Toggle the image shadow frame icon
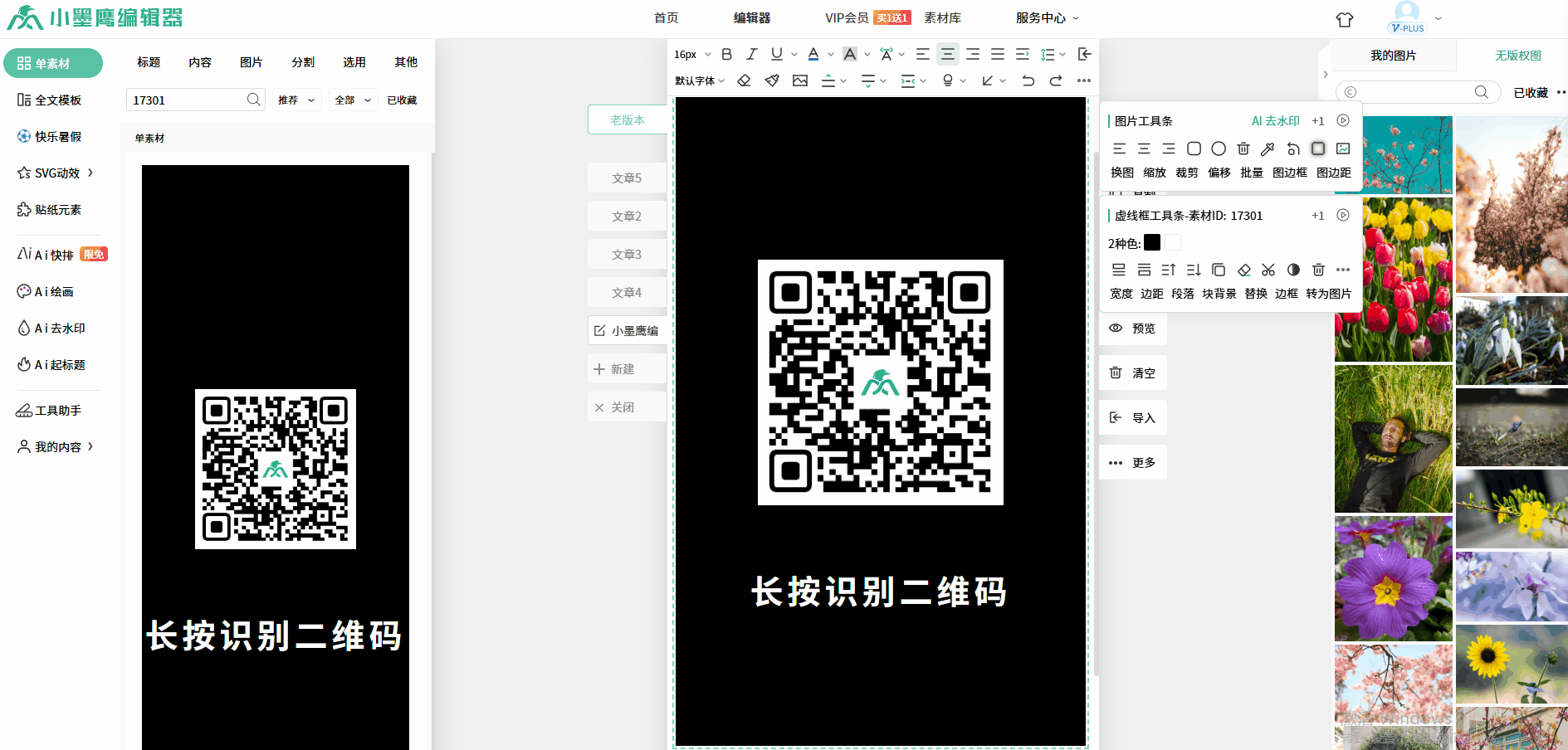The width and height of the screenshot is (1568, 750). (1318, 149)
